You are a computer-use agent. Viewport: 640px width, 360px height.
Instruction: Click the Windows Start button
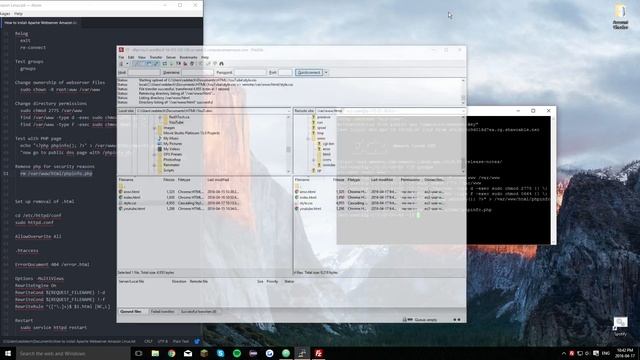click(7, 353)
